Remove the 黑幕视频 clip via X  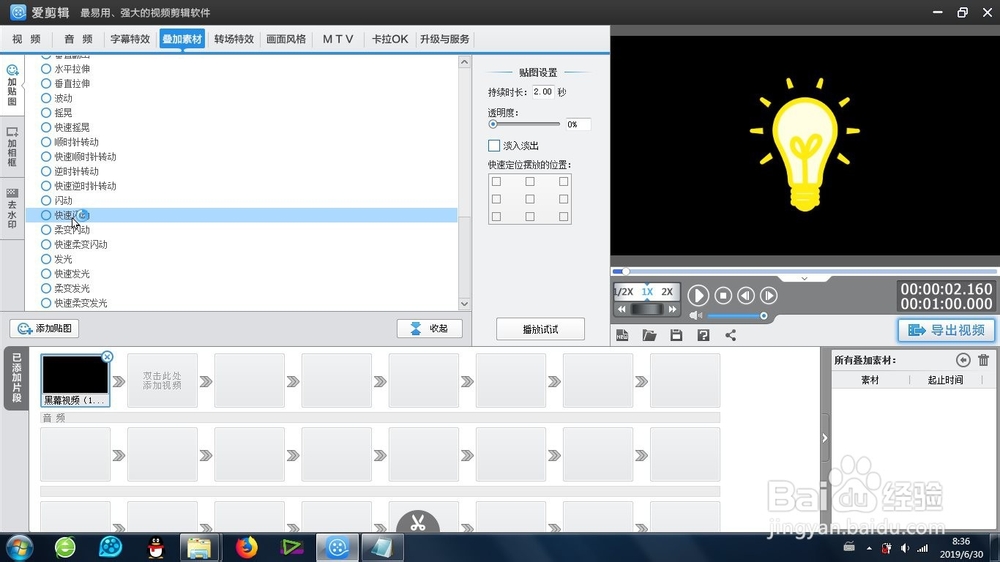point(107,357)
